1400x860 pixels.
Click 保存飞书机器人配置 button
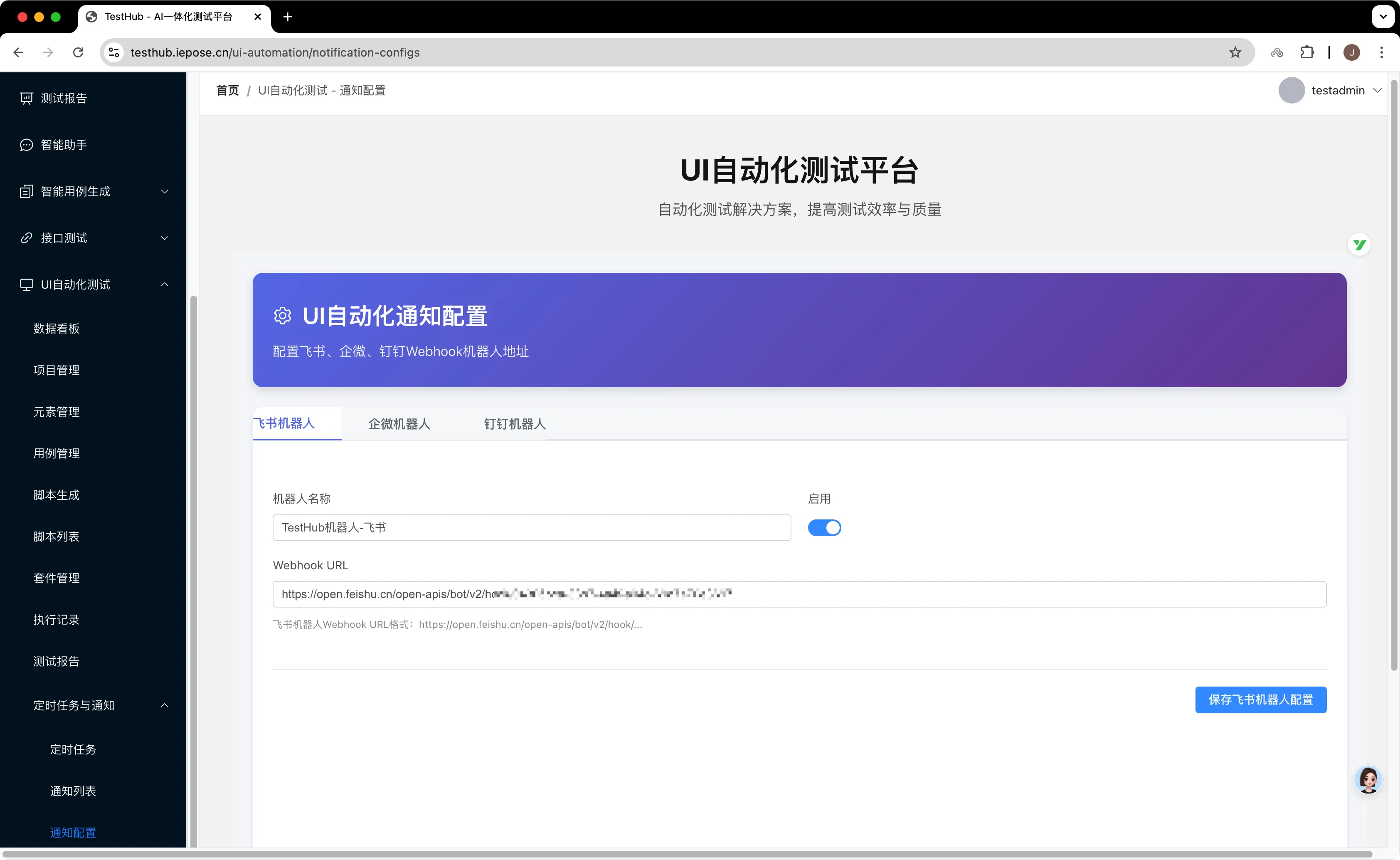1260,699
